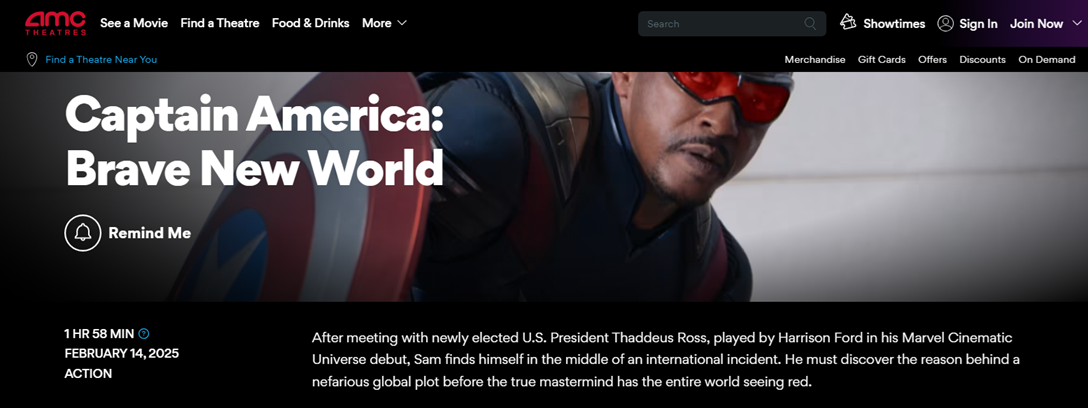Open the Merchandise link
This screenshot has height=408, width=1088.
pyautogui.click(x=815, y=60)
